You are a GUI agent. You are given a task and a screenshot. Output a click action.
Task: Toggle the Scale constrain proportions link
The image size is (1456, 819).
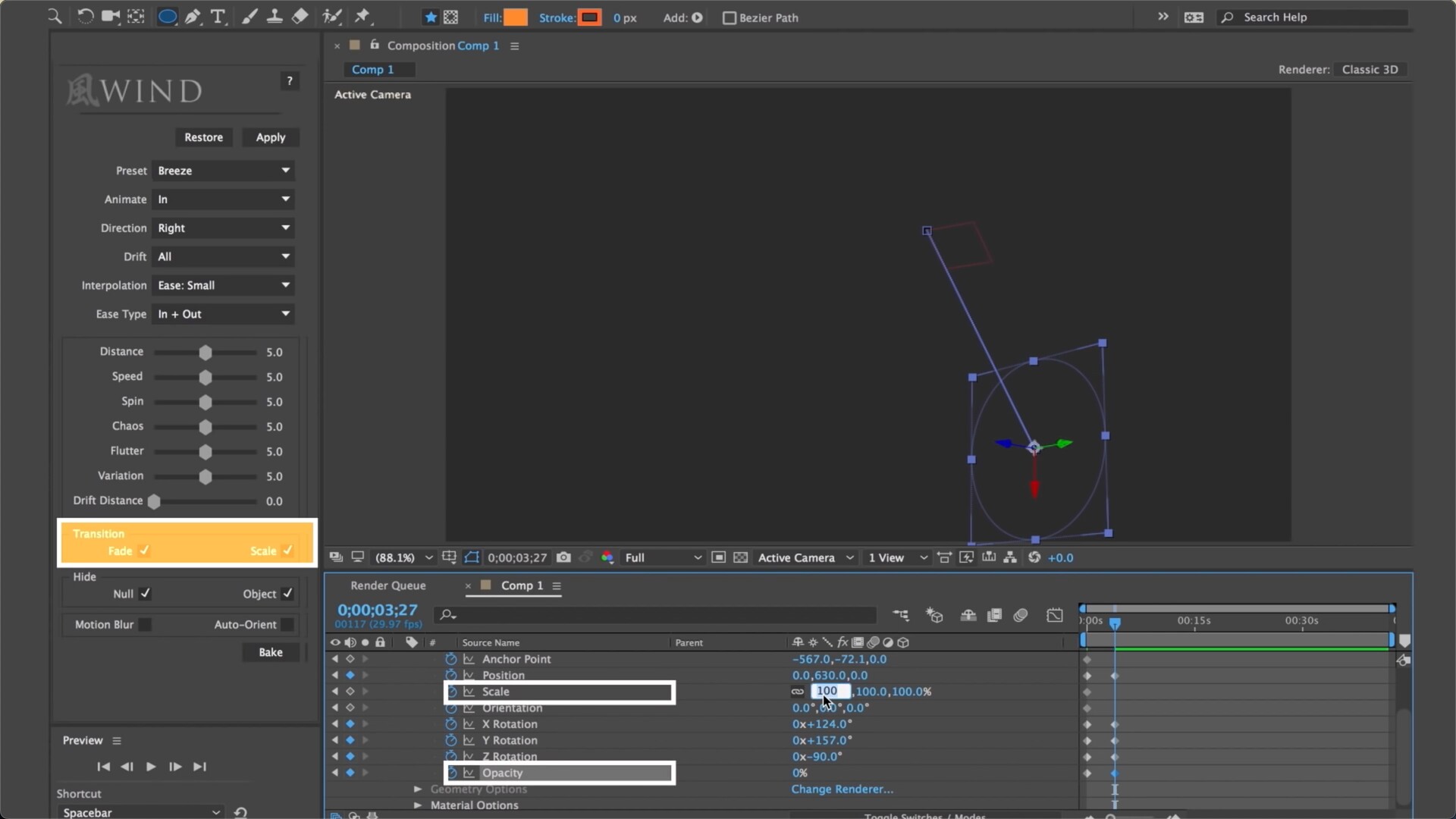(798, 692)
